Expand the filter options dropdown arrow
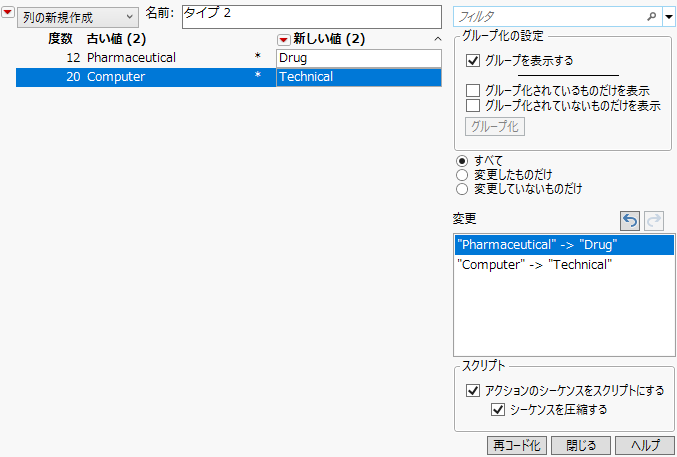 [x=668, y=17]
